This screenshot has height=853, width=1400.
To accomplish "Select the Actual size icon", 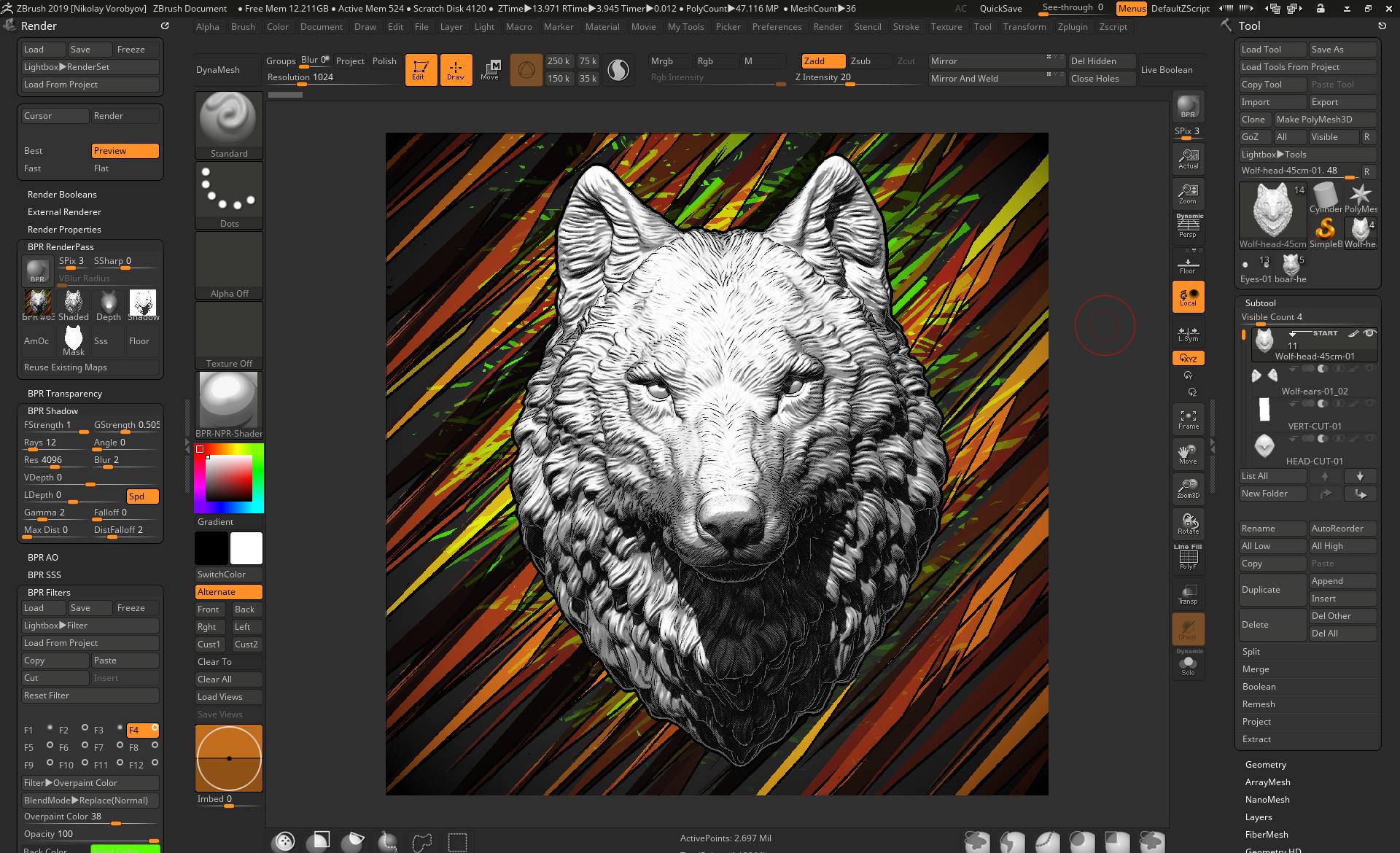I will tap(1188, 158).
